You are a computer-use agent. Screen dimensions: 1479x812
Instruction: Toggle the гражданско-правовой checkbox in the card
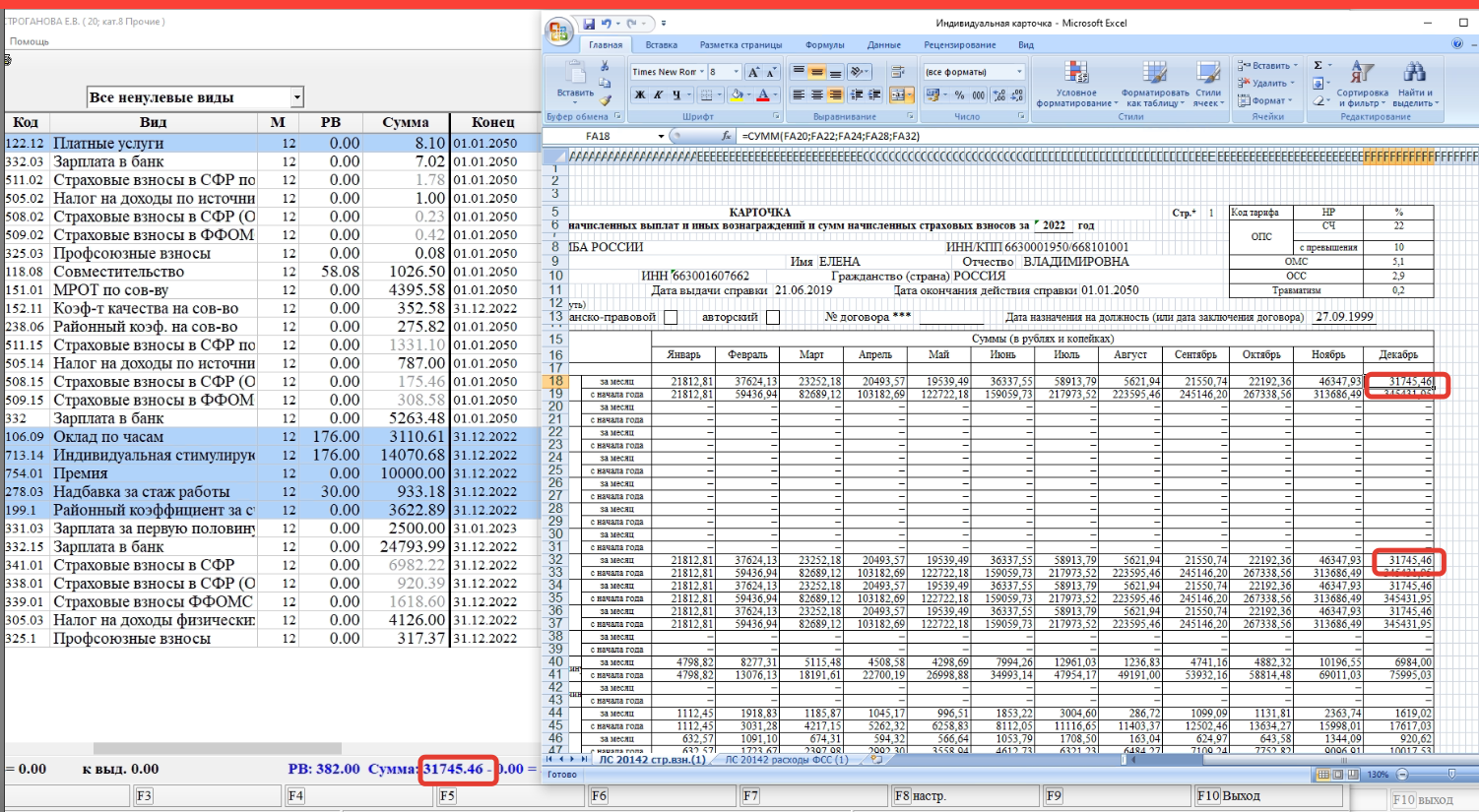click(x=671, y=317)
